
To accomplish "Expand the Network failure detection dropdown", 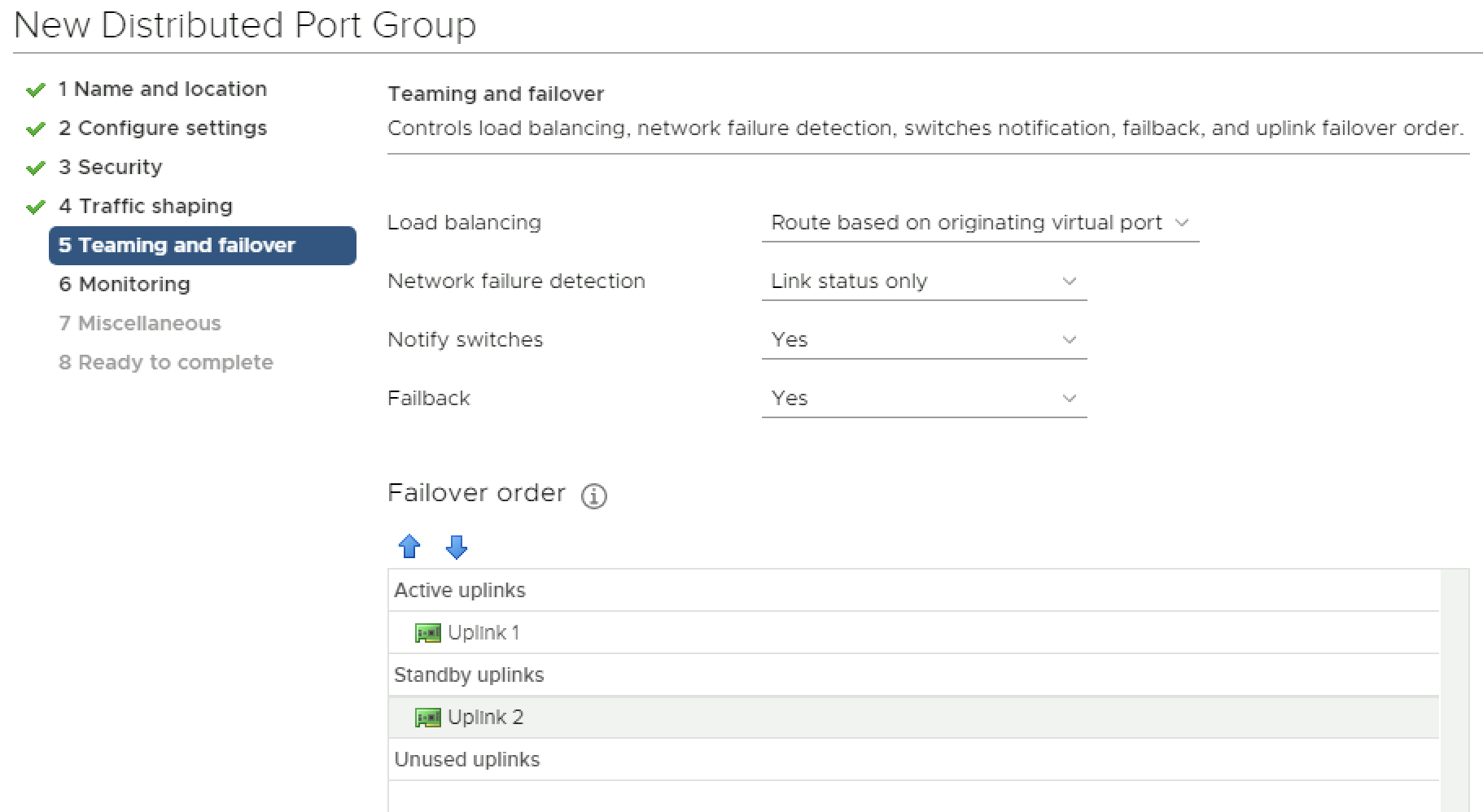I will point(923,282).
